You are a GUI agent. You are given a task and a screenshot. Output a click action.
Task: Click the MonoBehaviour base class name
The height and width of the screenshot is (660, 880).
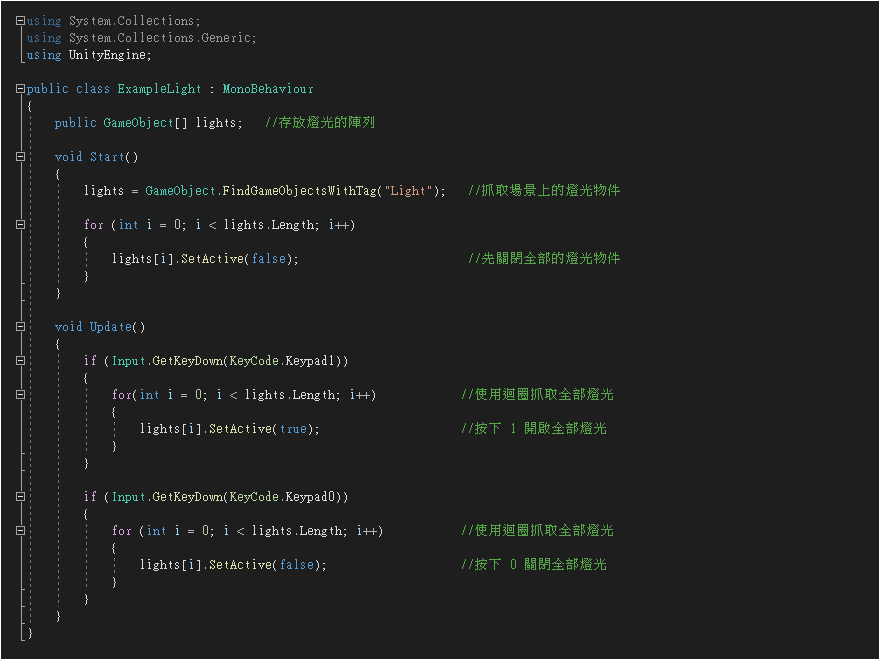(267, 89)
